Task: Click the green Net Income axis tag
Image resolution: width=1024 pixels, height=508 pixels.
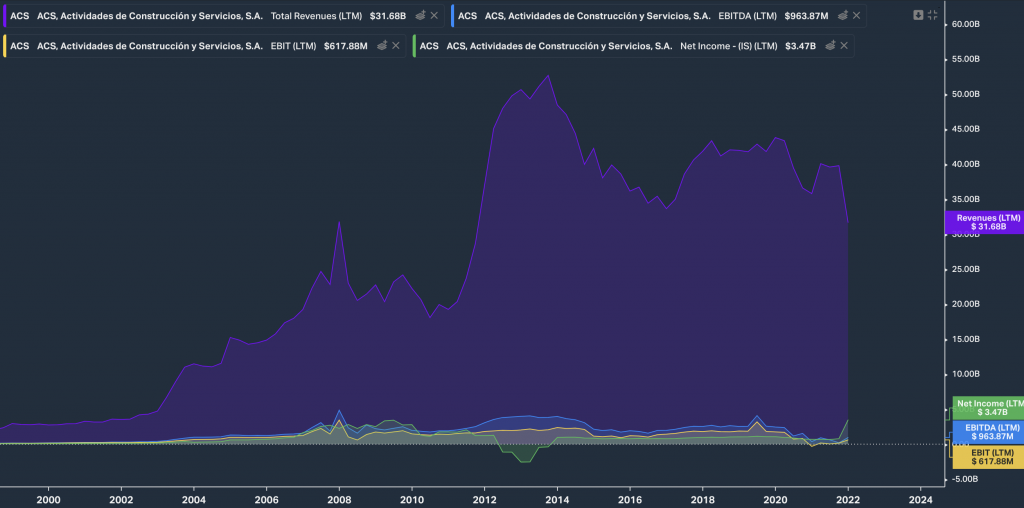Action: 987,407
